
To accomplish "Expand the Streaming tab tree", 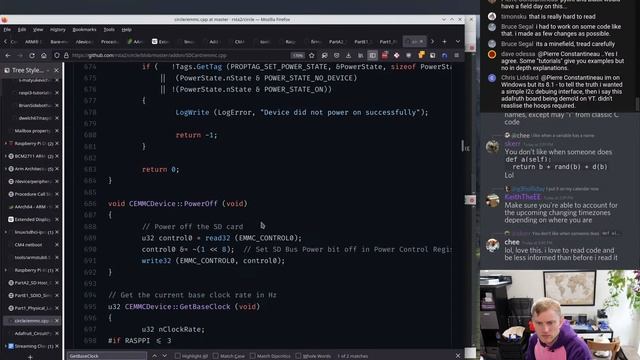I will tap(6, 346).
